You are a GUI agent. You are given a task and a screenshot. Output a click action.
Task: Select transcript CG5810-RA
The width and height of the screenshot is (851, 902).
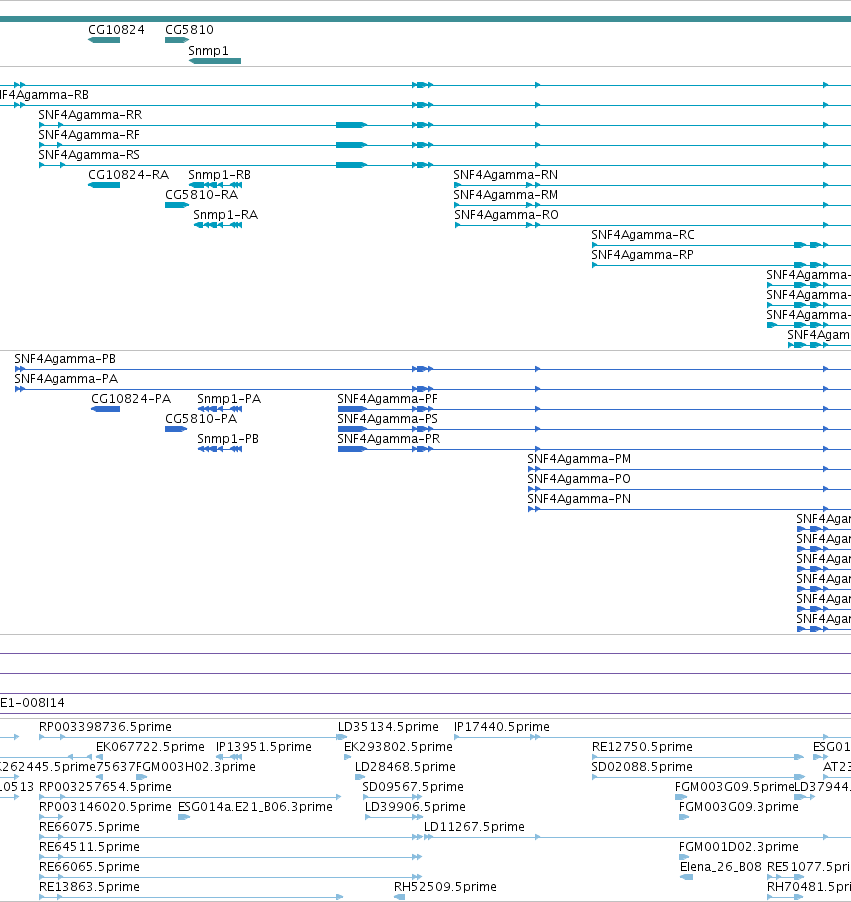(201, 194)
